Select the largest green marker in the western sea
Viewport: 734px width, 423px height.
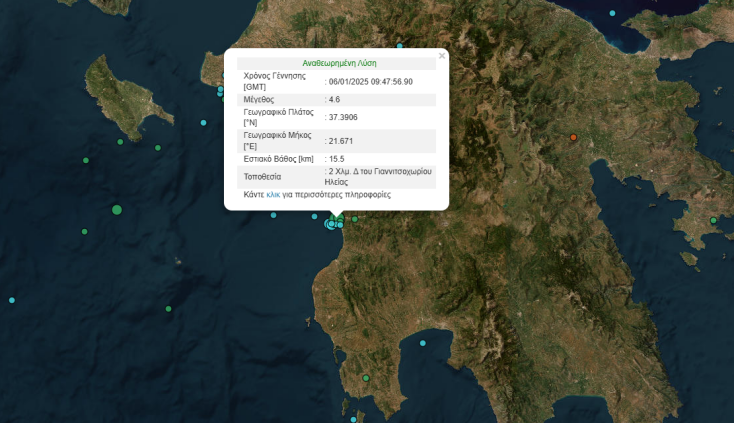pyautogui.click(x=117, y=209)
